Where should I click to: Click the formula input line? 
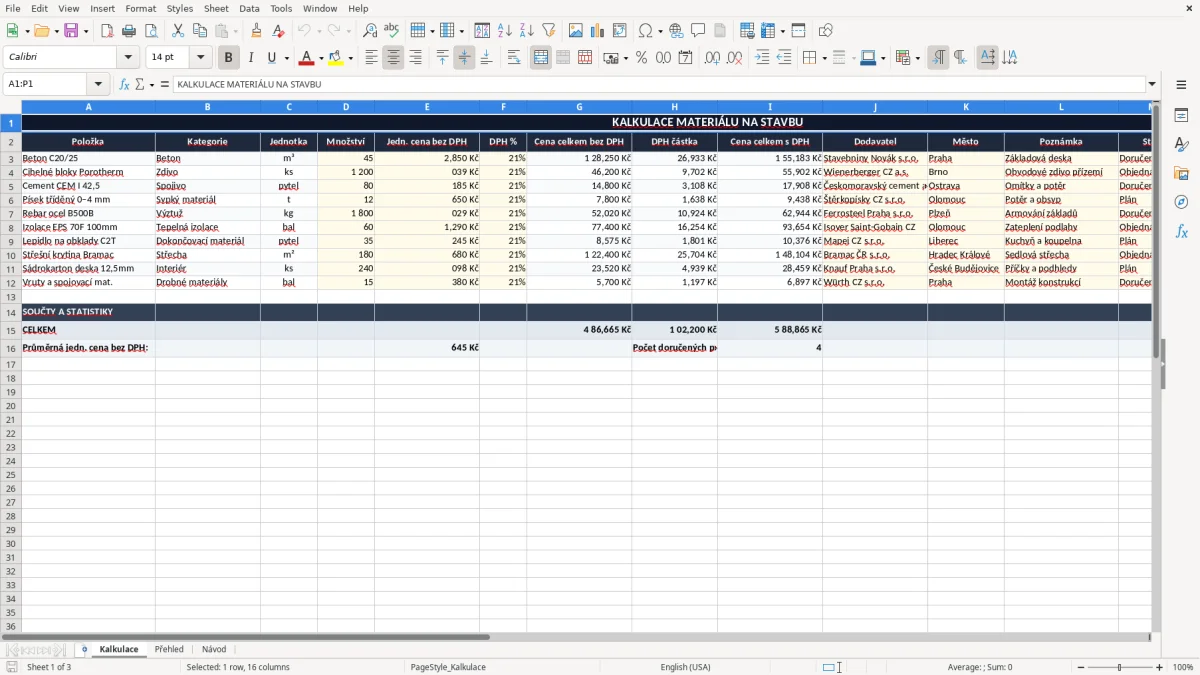point(659,85)
